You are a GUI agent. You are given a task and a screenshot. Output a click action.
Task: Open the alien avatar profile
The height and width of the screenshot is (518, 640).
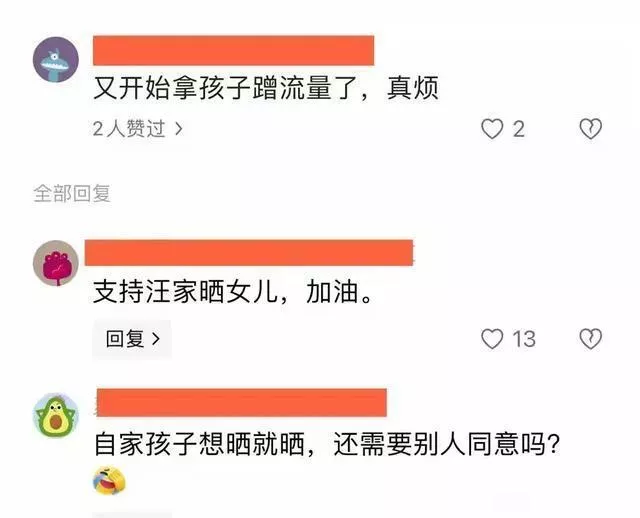click(56, 60)
